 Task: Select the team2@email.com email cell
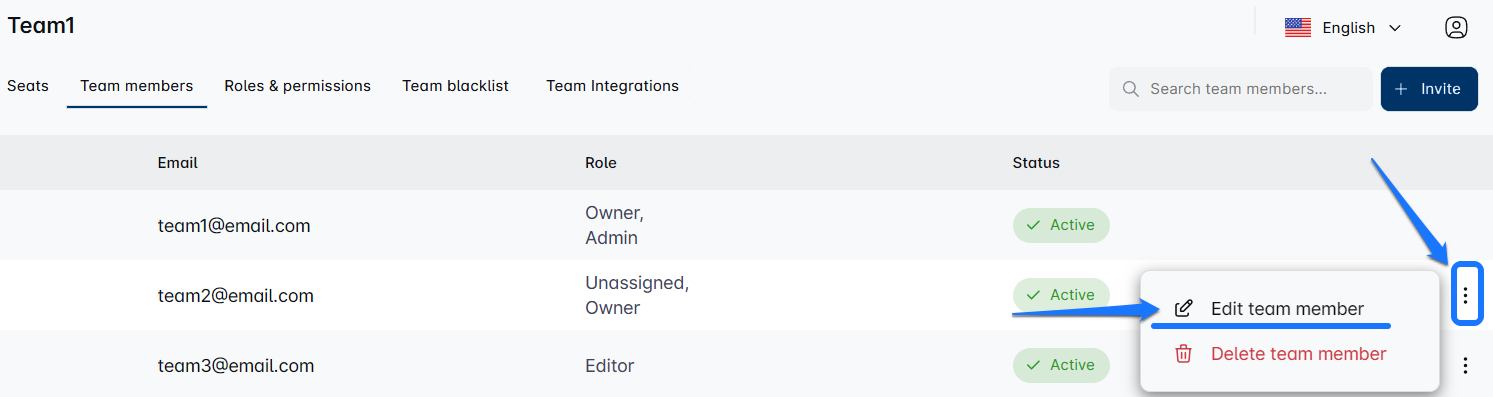click(236, 296)
